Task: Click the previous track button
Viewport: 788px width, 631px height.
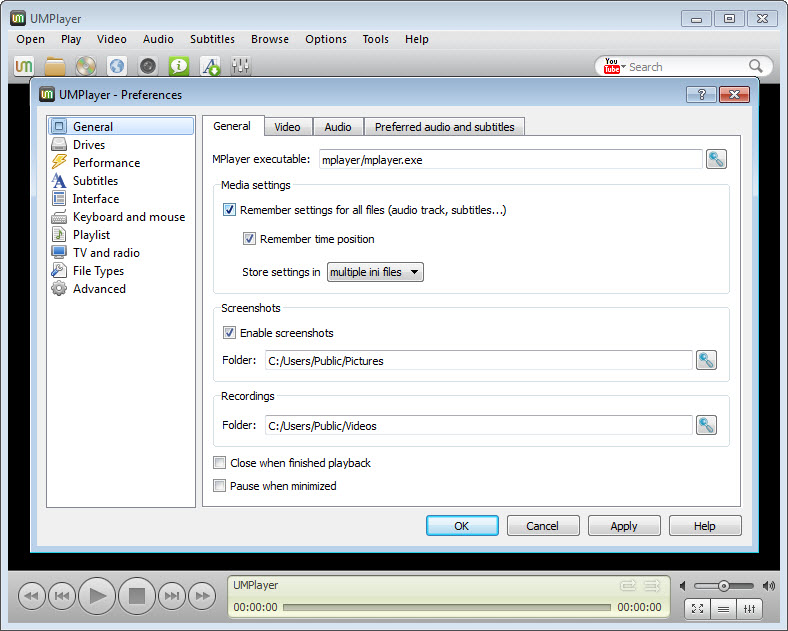Action: (x=62, y=596)
